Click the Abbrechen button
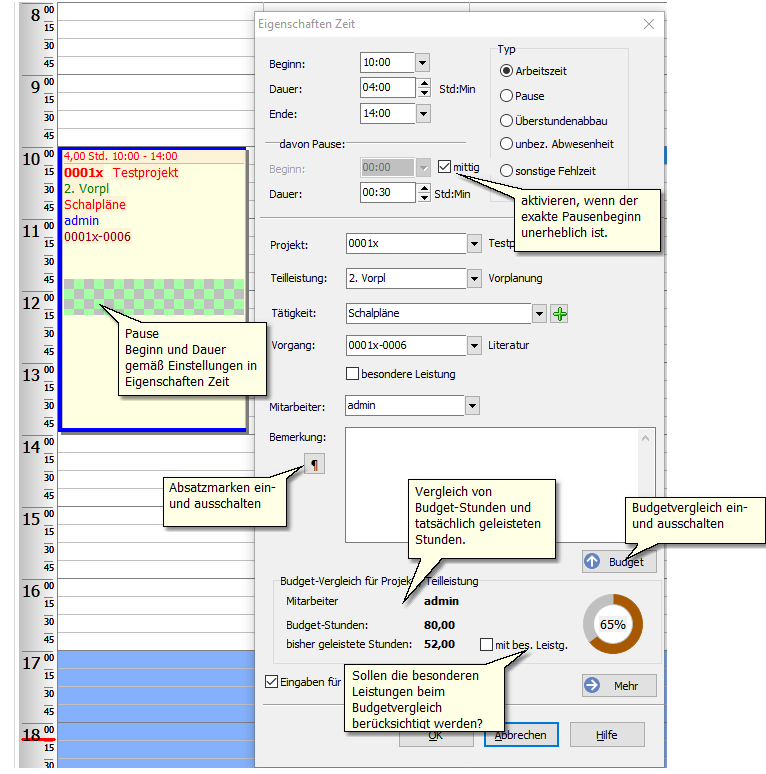This screenshot has height=774, width=766. pos(520,735)
